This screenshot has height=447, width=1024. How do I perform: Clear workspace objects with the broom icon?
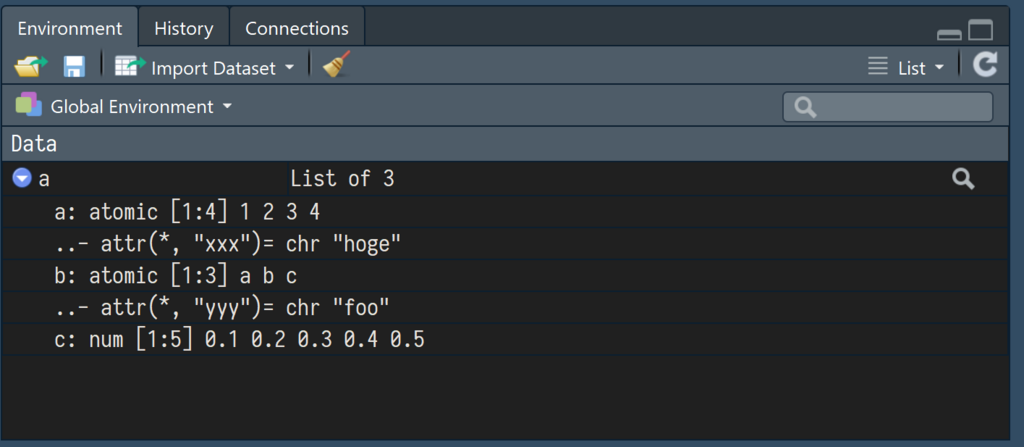pyautogui.click(x=337, y=67)
